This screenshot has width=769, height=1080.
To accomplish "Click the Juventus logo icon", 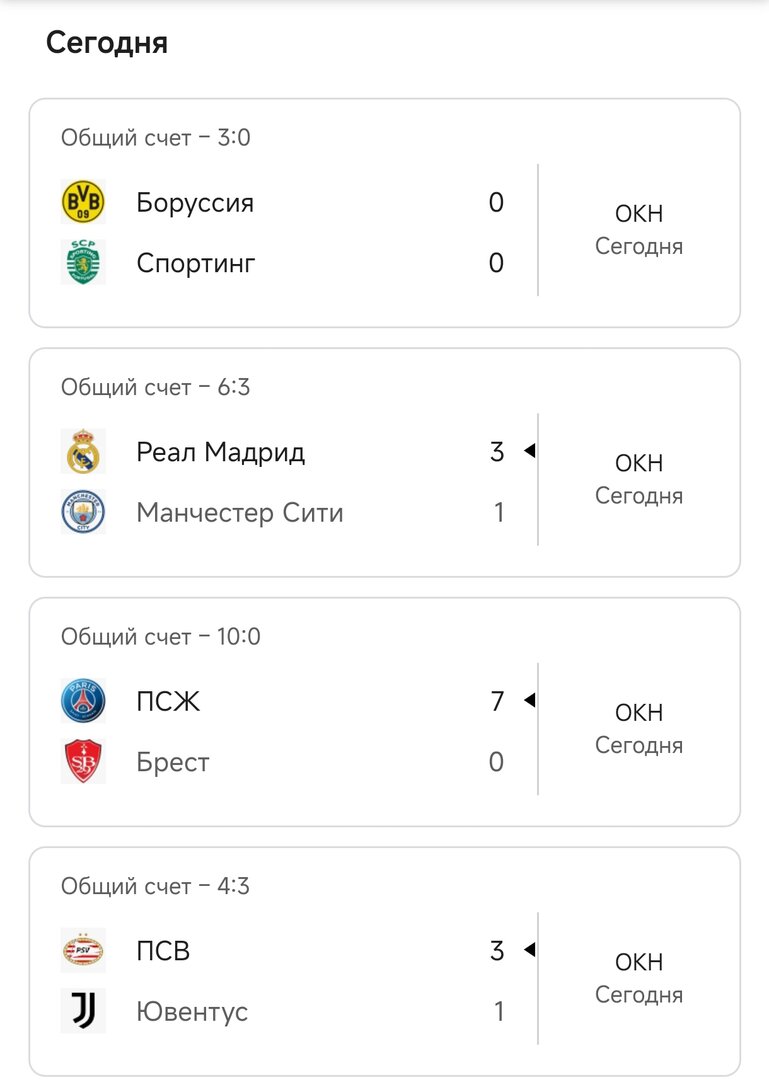I will click(82, 1012).
